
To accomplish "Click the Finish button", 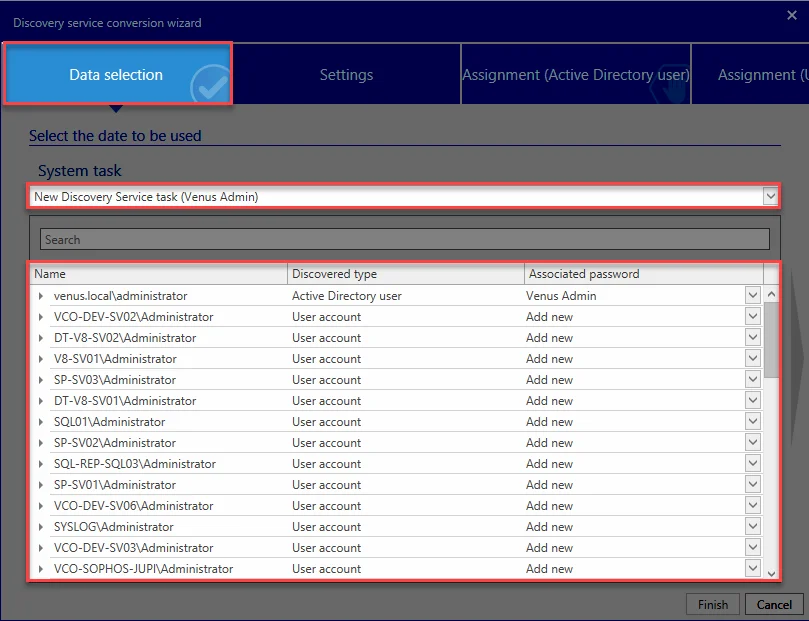I will tap(713, 604).
